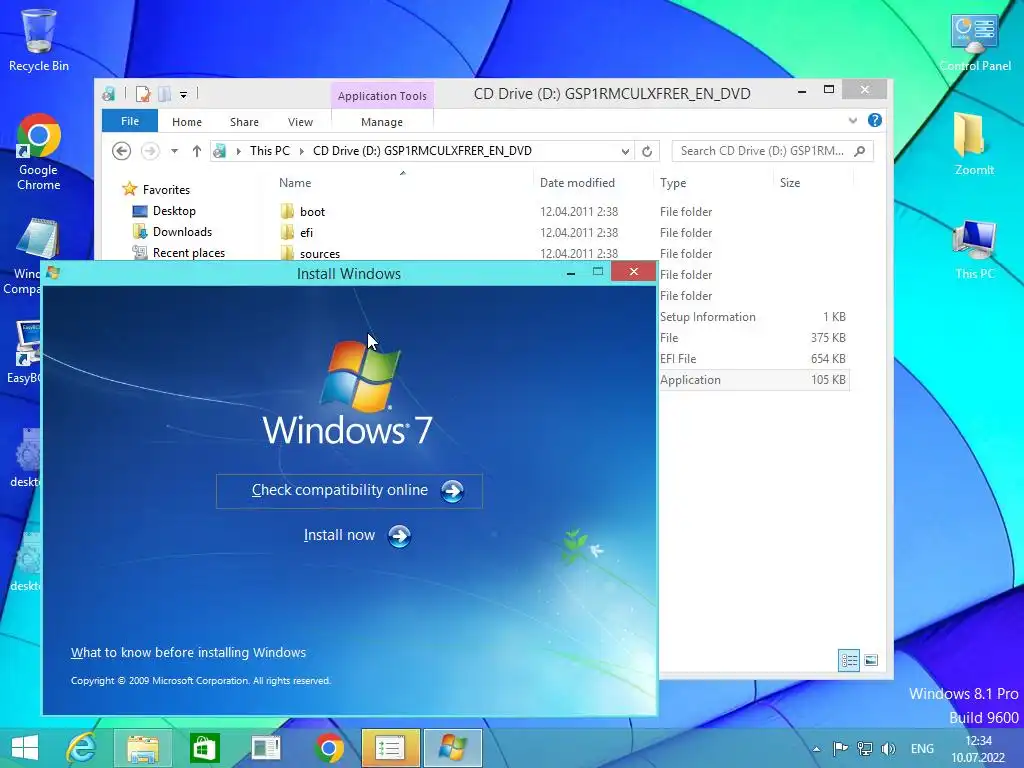1024x768 pixels.
Task: Open the Home ribbon tab
Action: coord(187,122)
